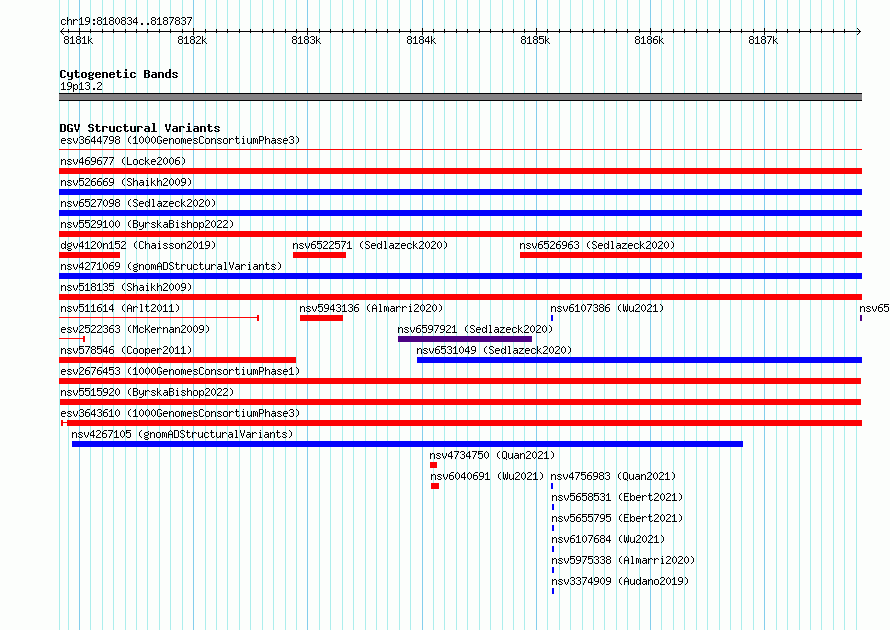The image size is (890, 630).
Task: Open nsv526669 (Shaikh2009) variant label
Action: point(126,182)
